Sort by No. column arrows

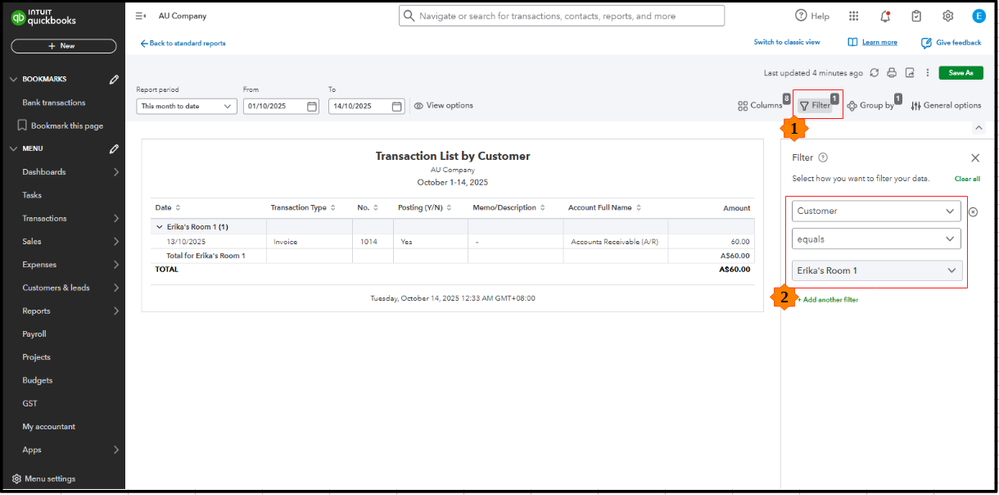click(x=375, y=208)
